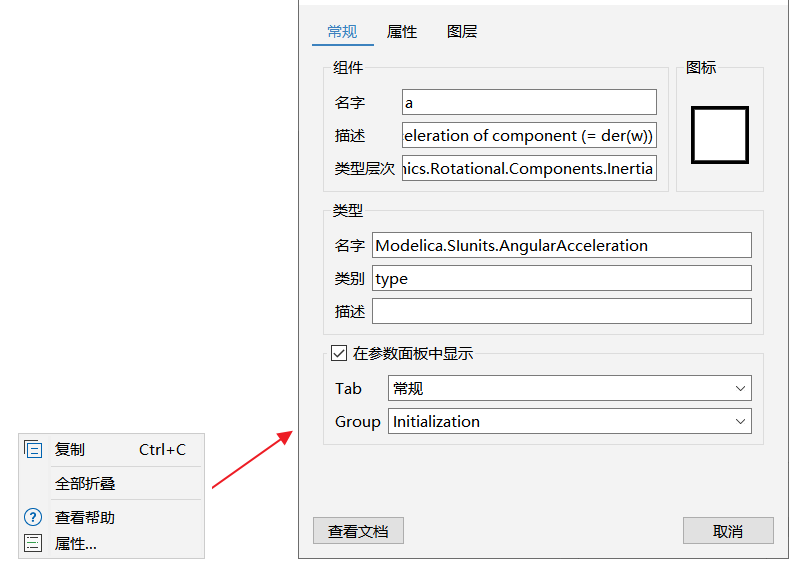The width and height of the screenshot is (809, 572).
Task: Toggle 在参数面板中显示 checkbox
Action: coord(338,353)
